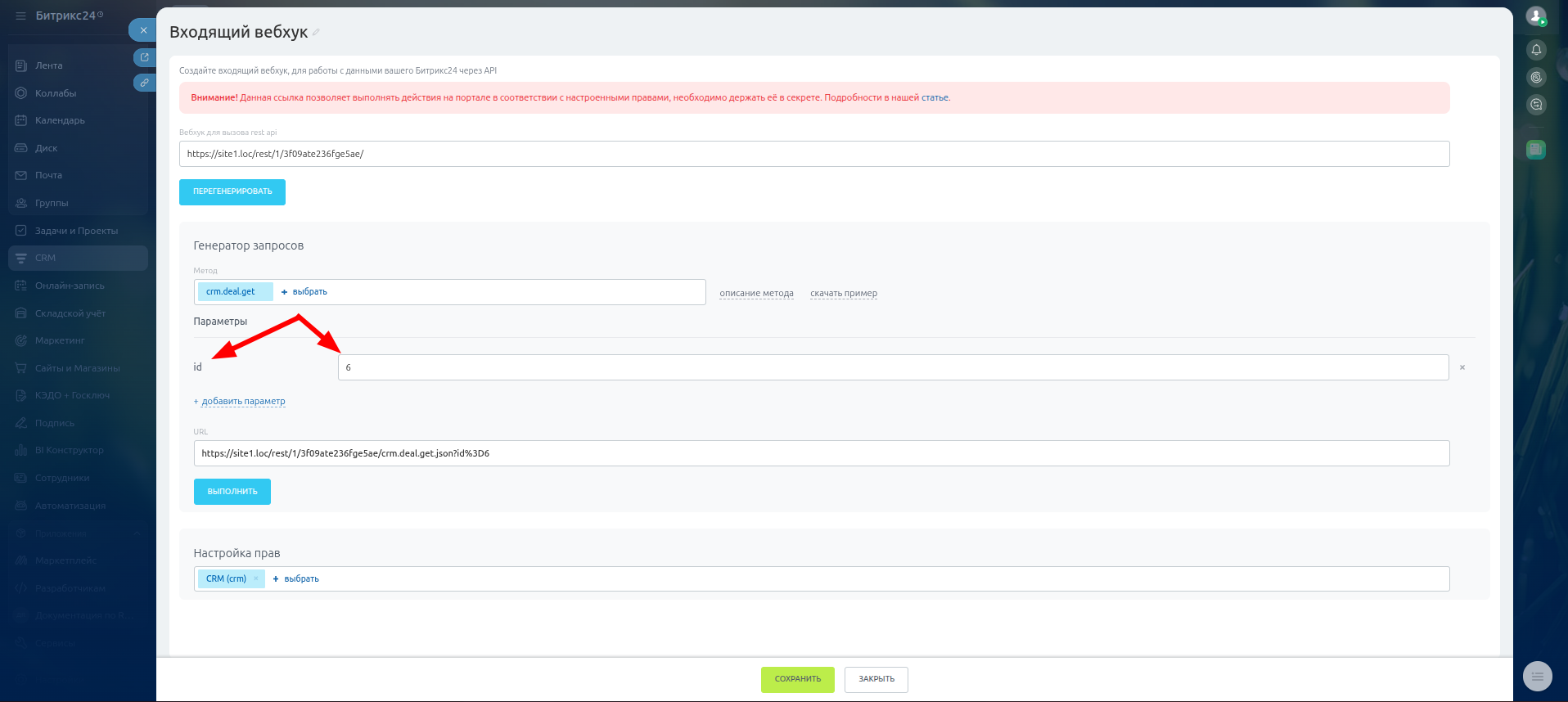The height and width of the screenshot is (702, 1568).
Task: Open the round menu button bottom right
Action: 1537,676
